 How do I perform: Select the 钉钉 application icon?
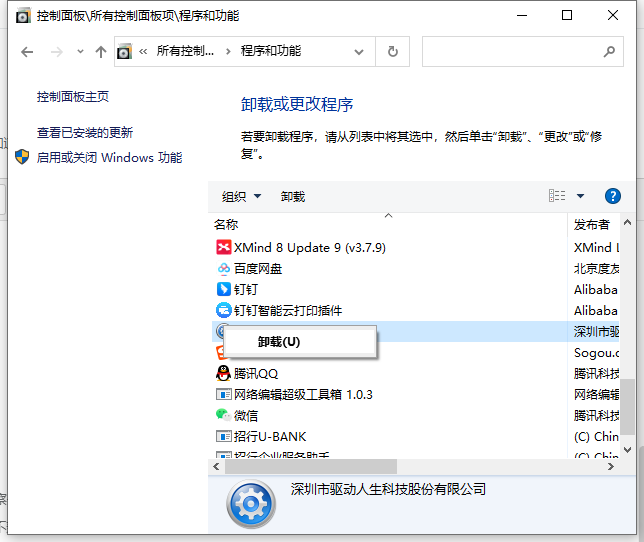[x=223, y=289]
